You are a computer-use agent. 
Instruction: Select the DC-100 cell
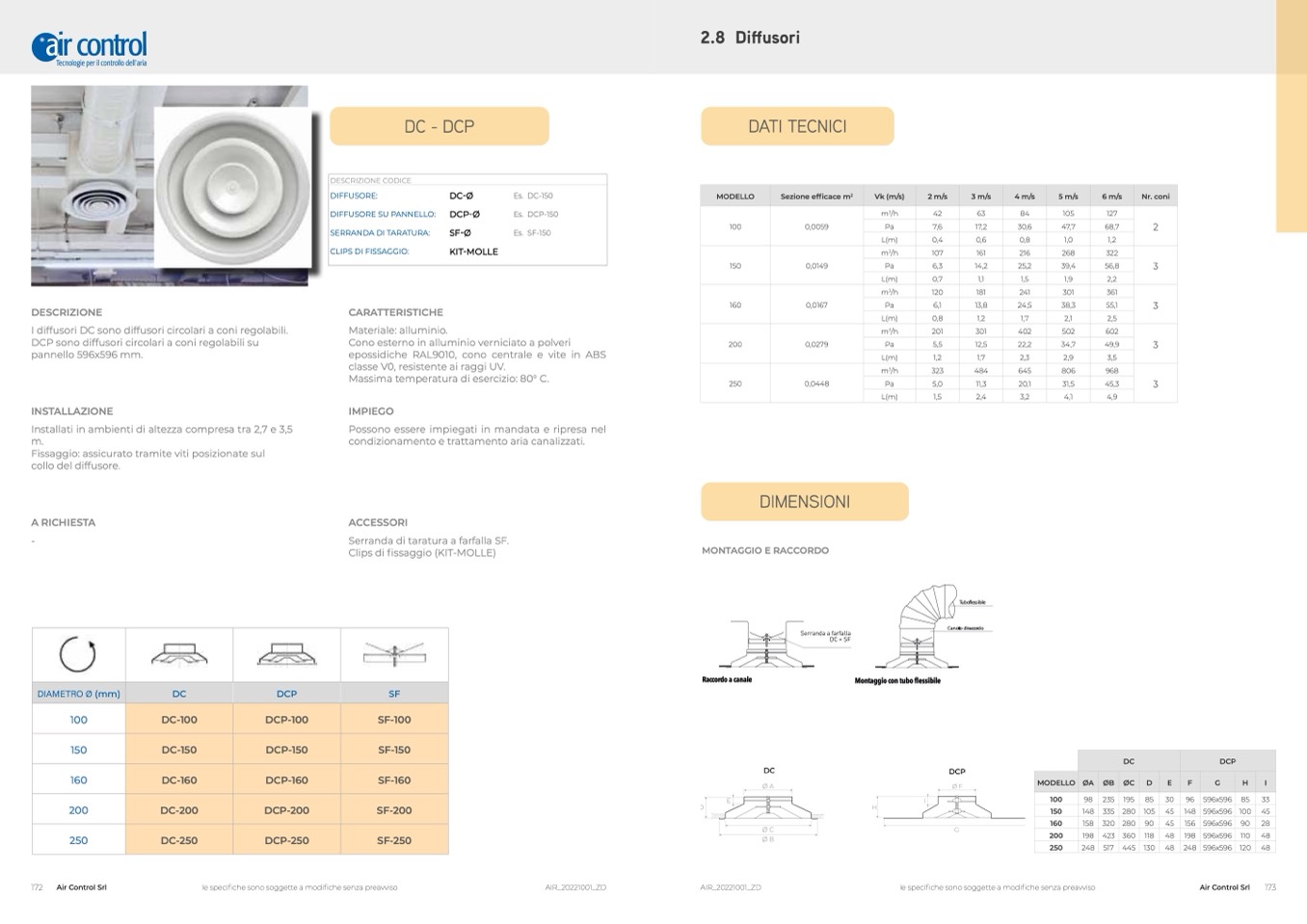pos(179,720)
